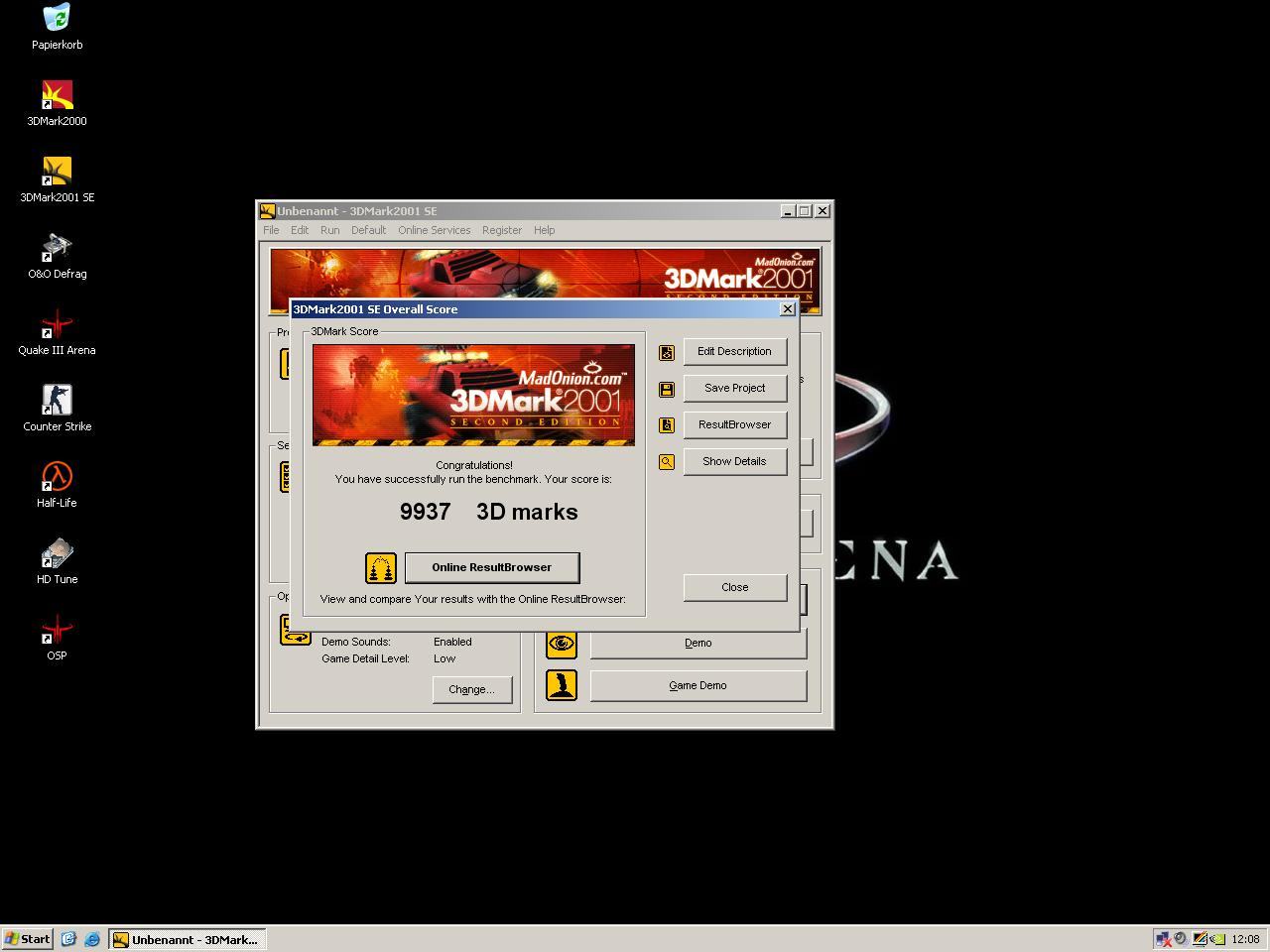The height and width of the screenshot is (952, 1270).
Task: Open the File menu in 3DMark2001 SE
Action: tap(271, 230)
